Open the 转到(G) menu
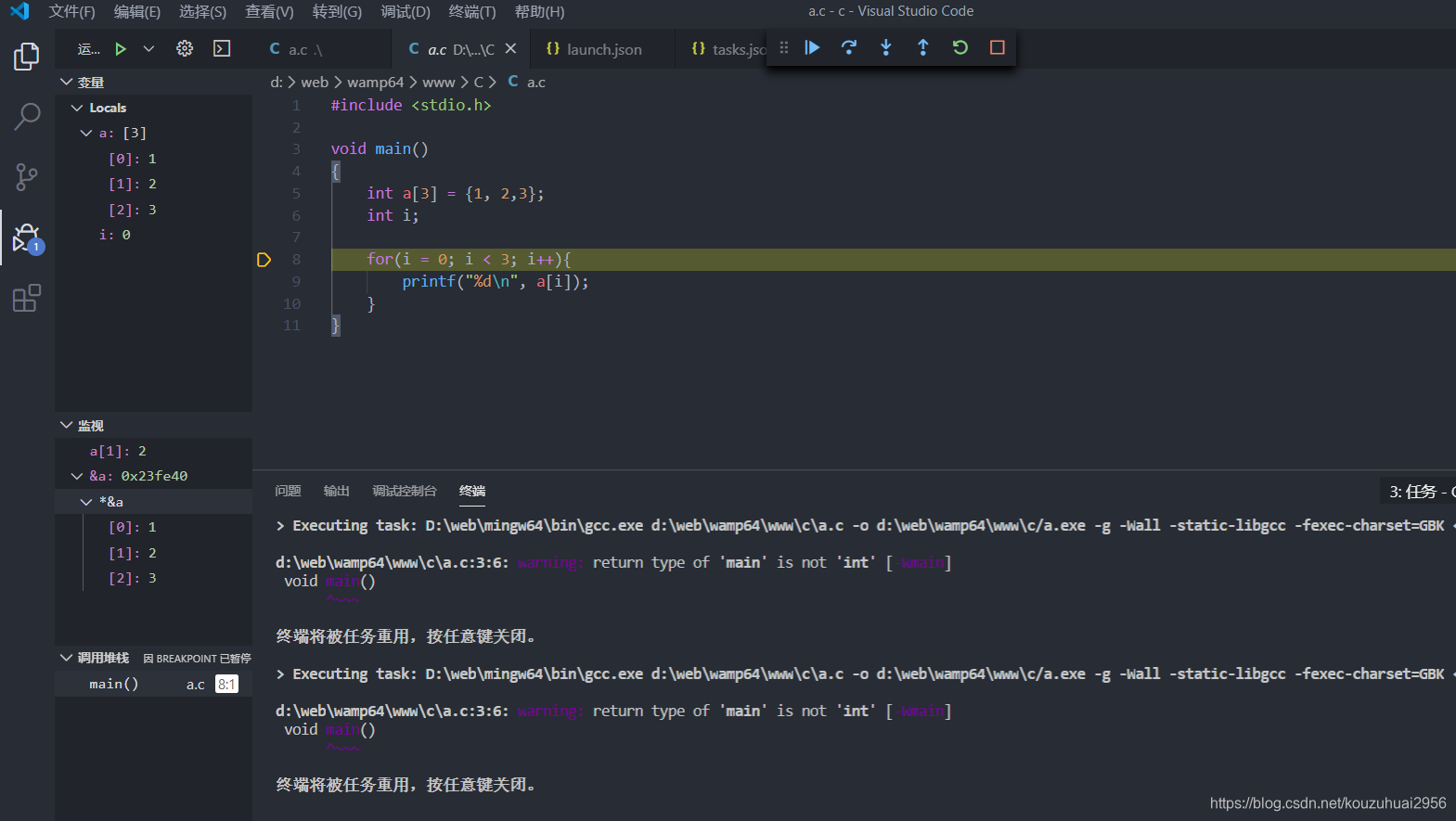The image size is (1456, 821). 337,11
